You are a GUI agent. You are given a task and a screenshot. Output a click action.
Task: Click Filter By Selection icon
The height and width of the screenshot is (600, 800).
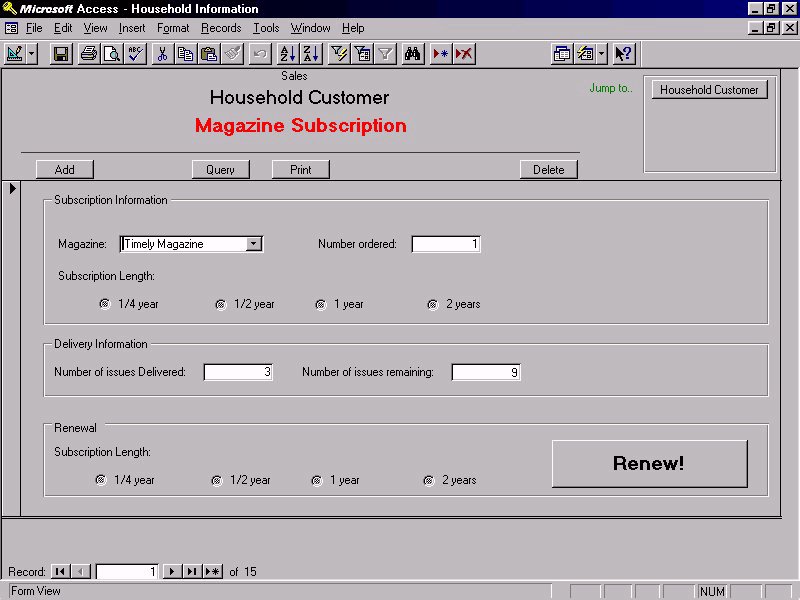click(339, 54)
